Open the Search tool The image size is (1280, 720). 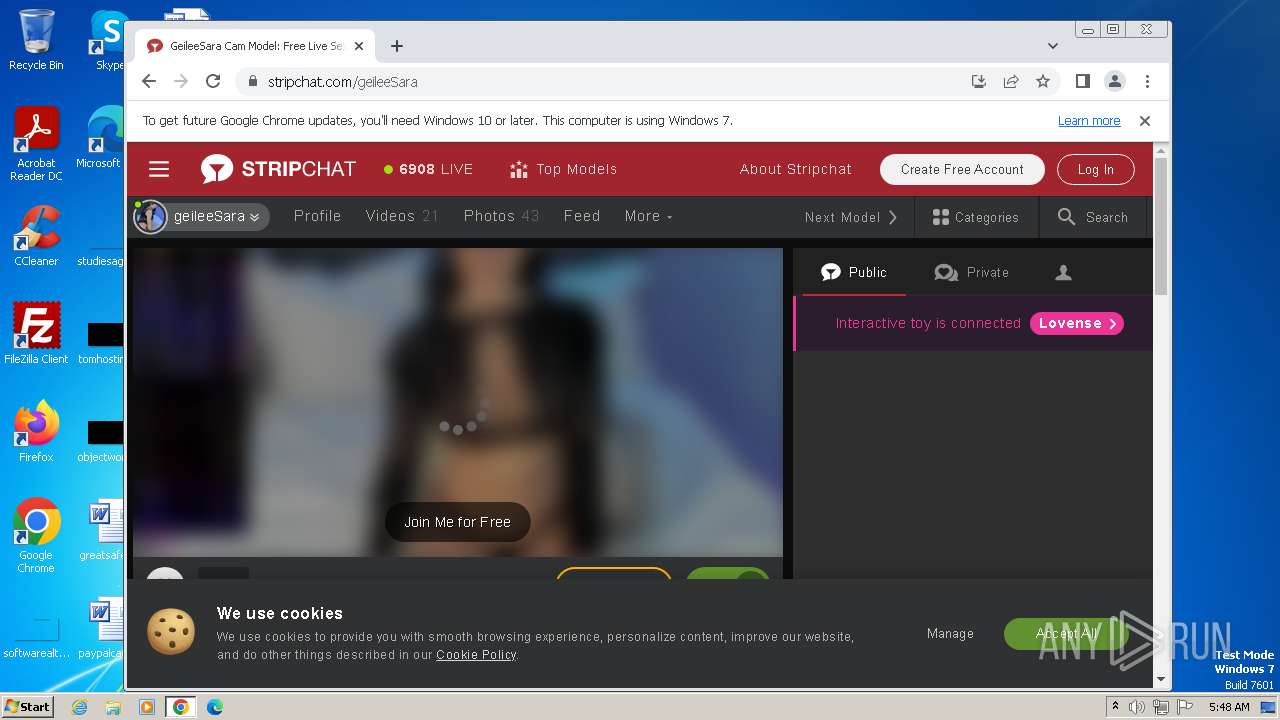[1093, 217]
